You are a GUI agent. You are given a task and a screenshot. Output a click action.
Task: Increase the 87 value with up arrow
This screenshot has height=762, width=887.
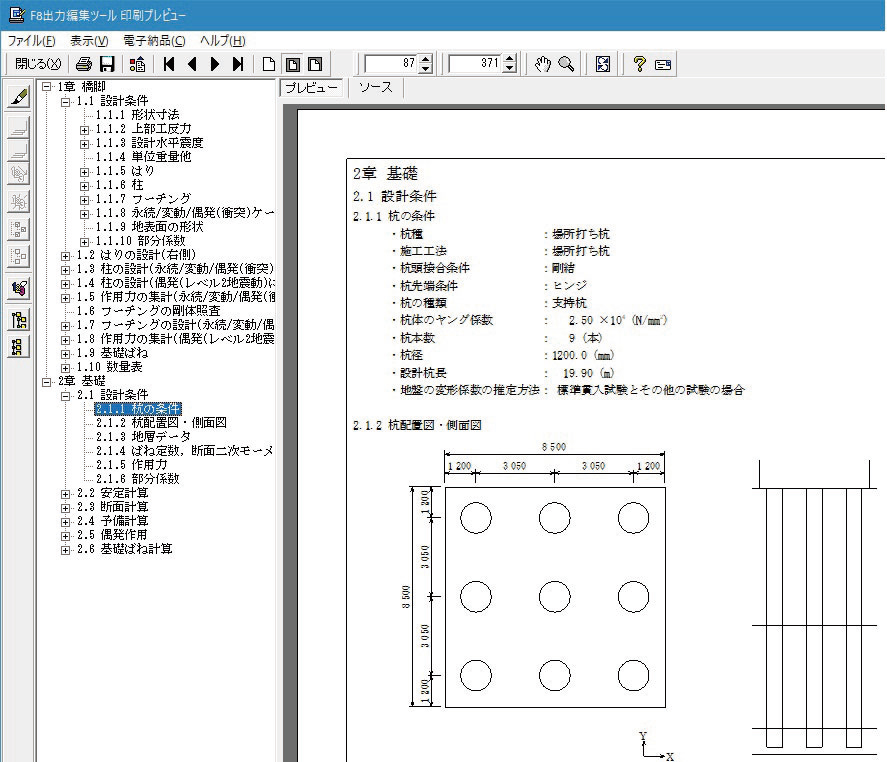coord(426,59)
